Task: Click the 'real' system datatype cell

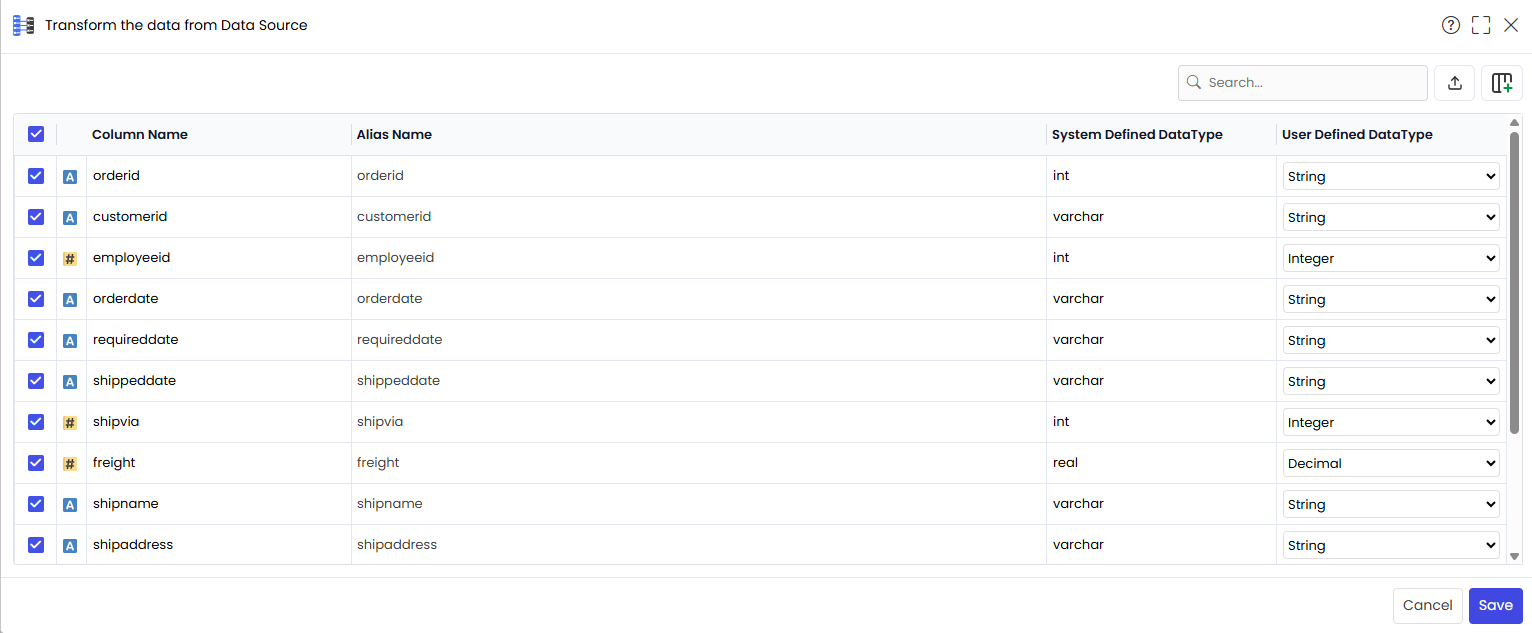Action: pyautogui.click(x=1161, y=463)
